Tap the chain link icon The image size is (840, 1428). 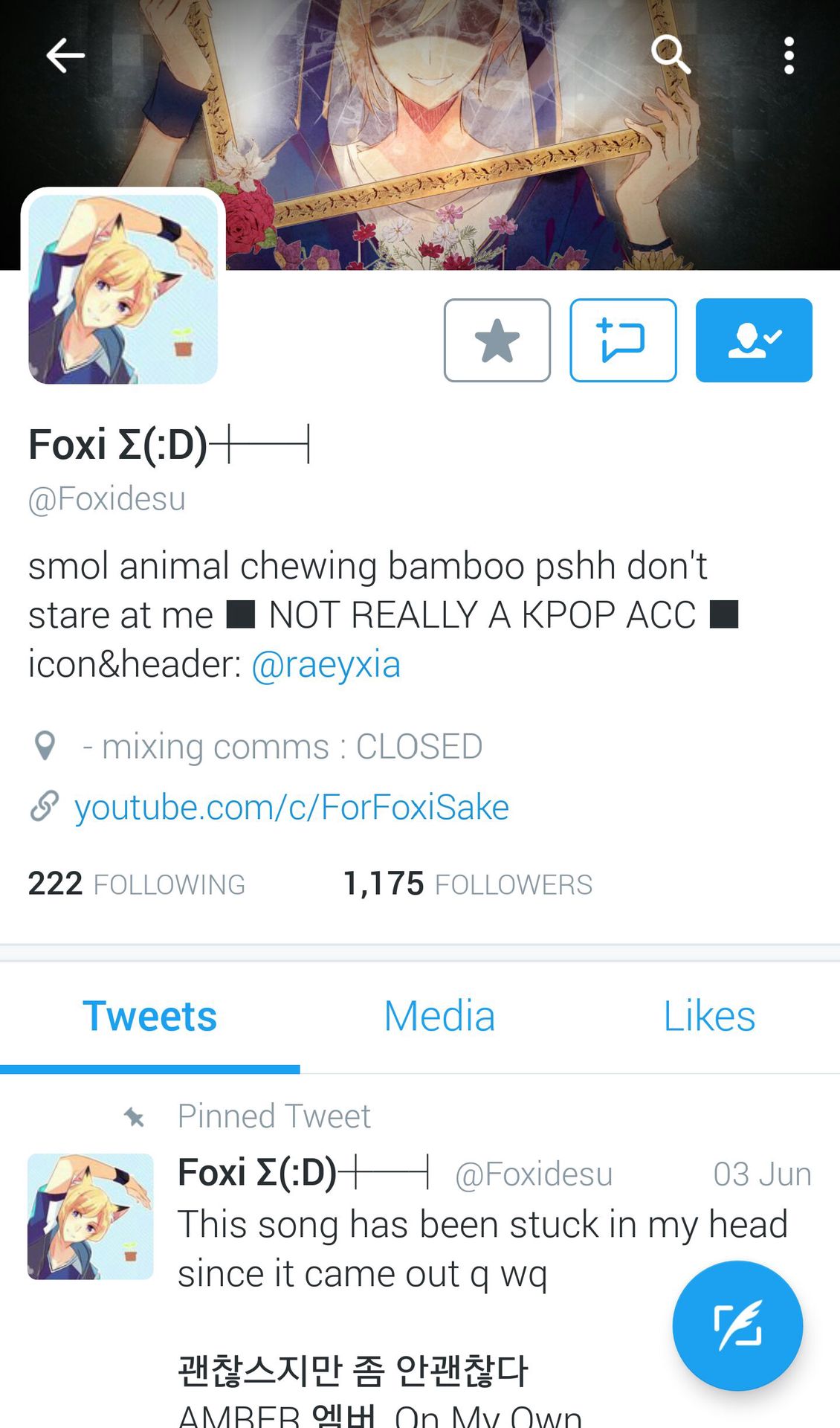tap(45, 806)
